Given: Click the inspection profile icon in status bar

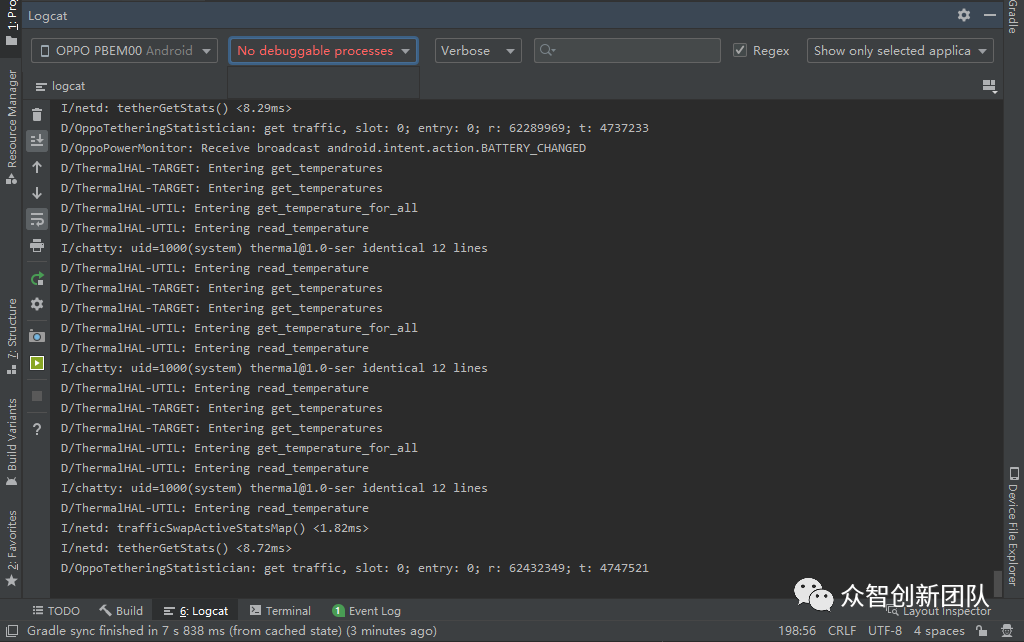Looking at the screenshot, I should 1008,631.
